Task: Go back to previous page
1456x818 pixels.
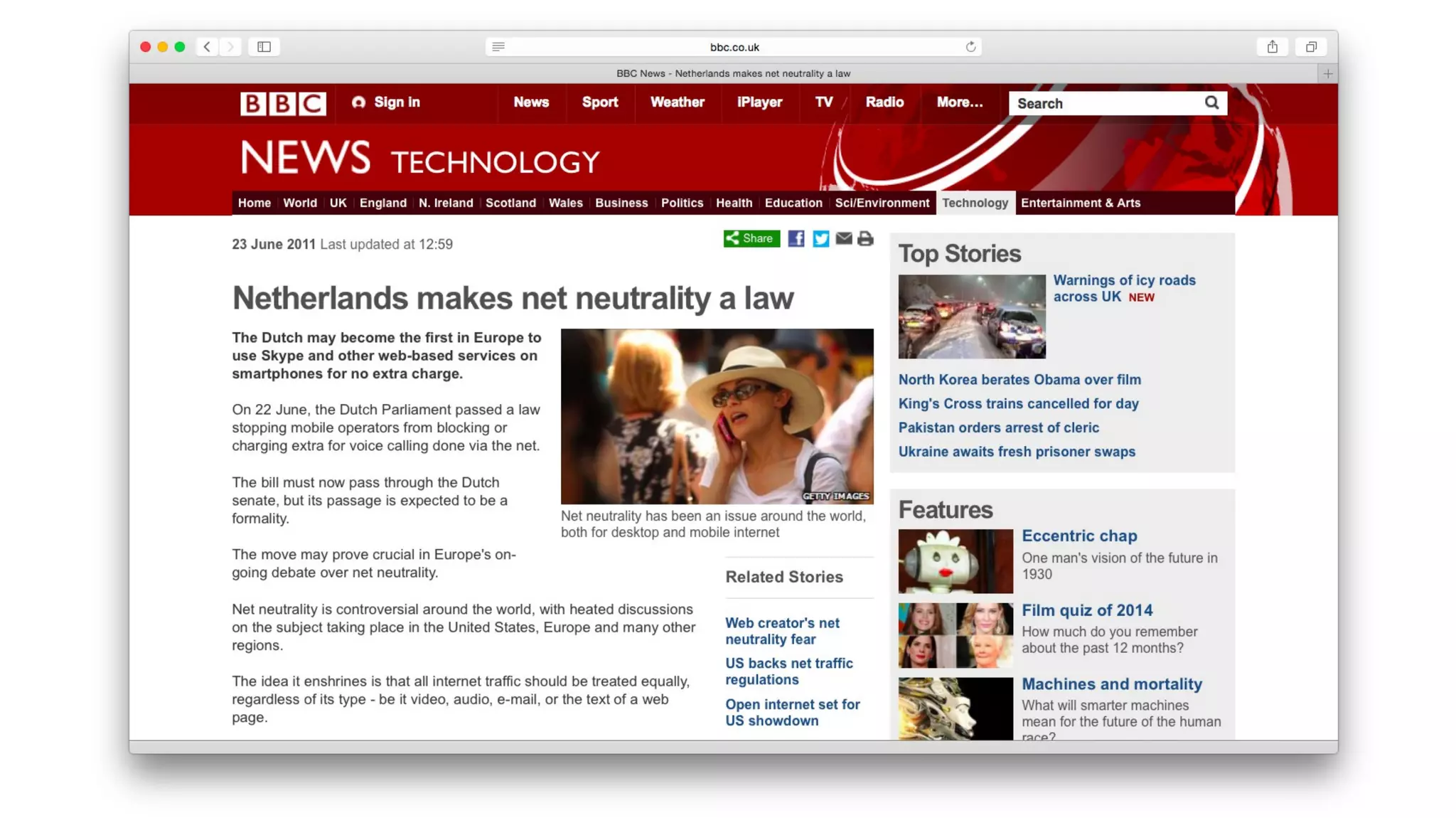Action: tap(207, 47)
